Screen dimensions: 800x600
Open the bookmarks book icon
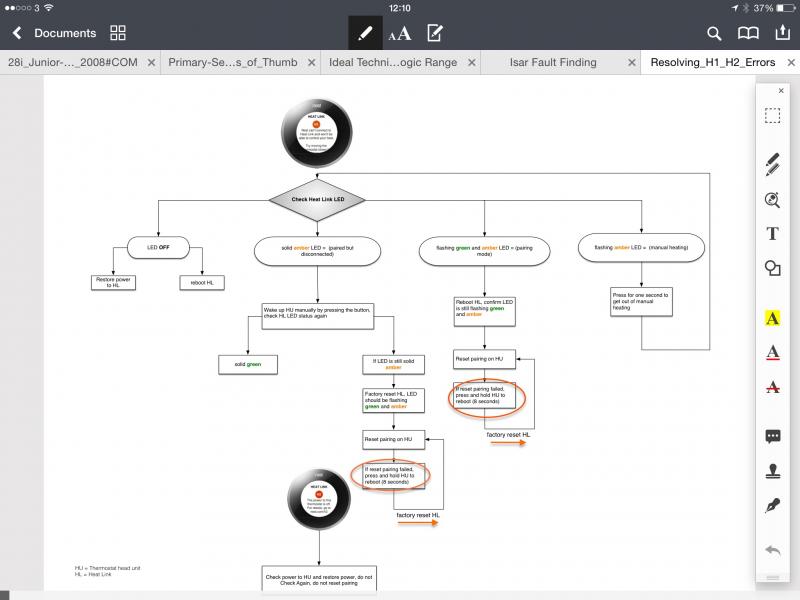point(748,33)
